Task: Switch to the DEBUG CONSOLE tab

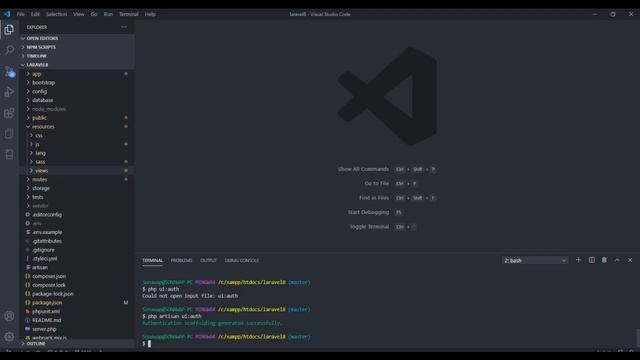Action: (242, 260)
